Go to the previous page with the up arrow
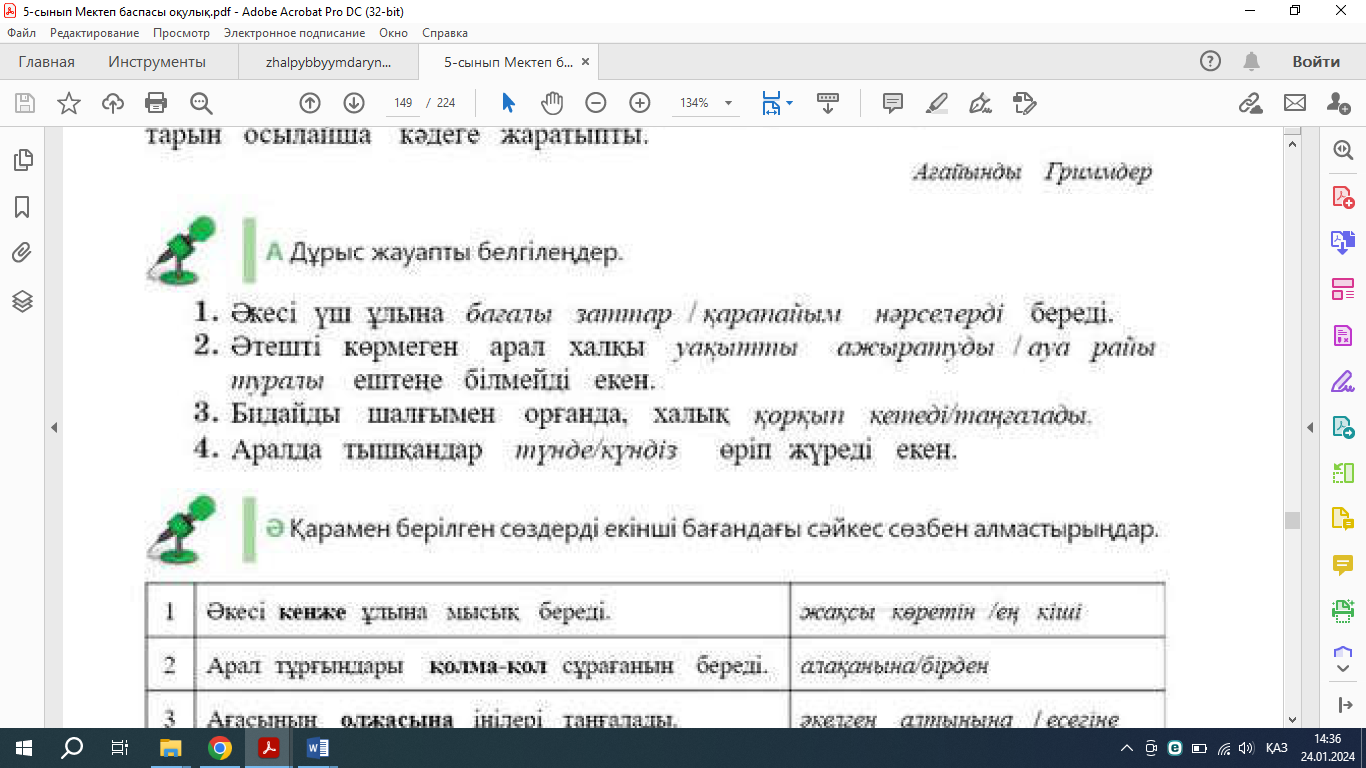 tap(310, 103)
